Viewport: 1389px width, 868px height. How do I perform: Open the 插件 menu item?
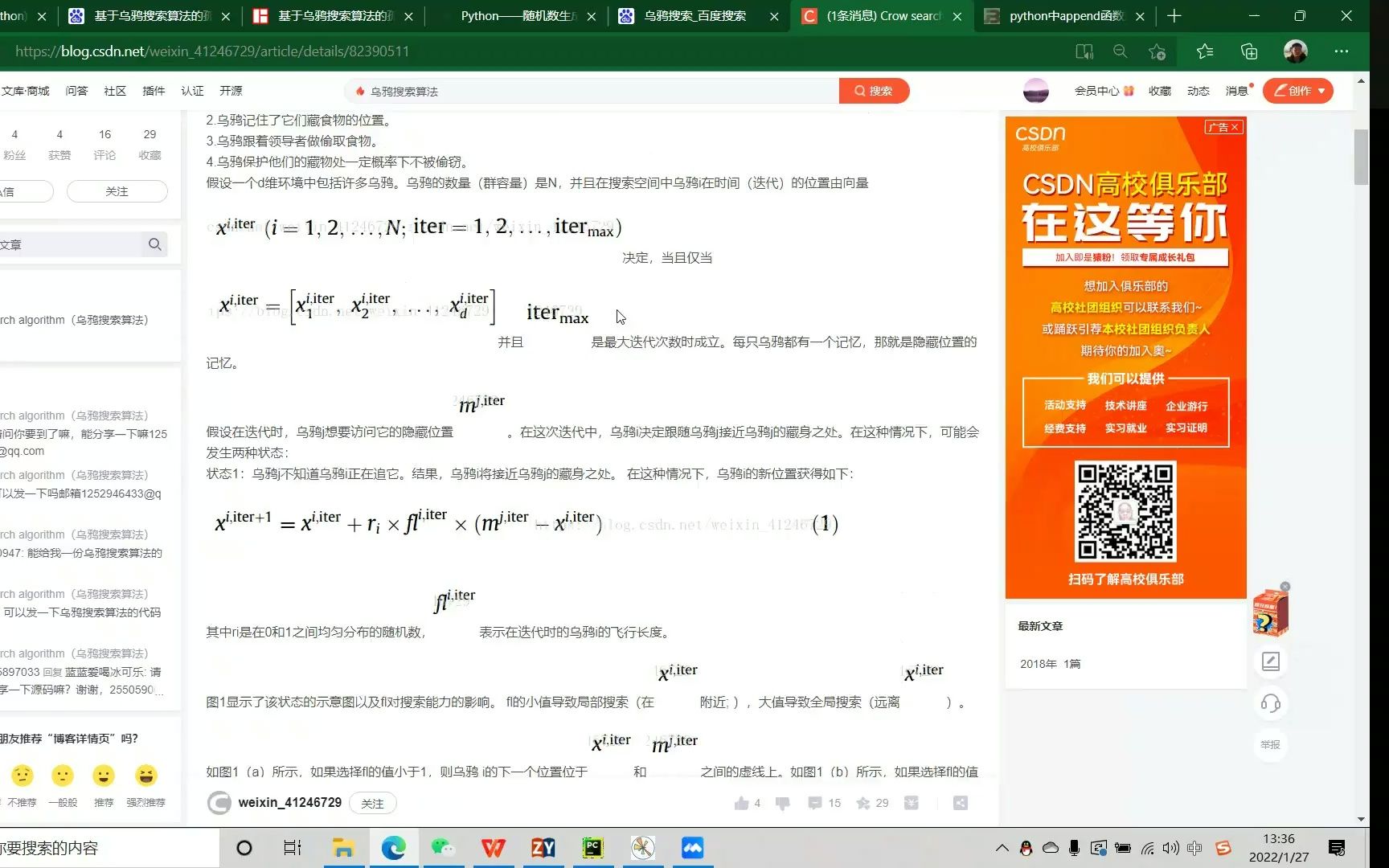point(154,91)
